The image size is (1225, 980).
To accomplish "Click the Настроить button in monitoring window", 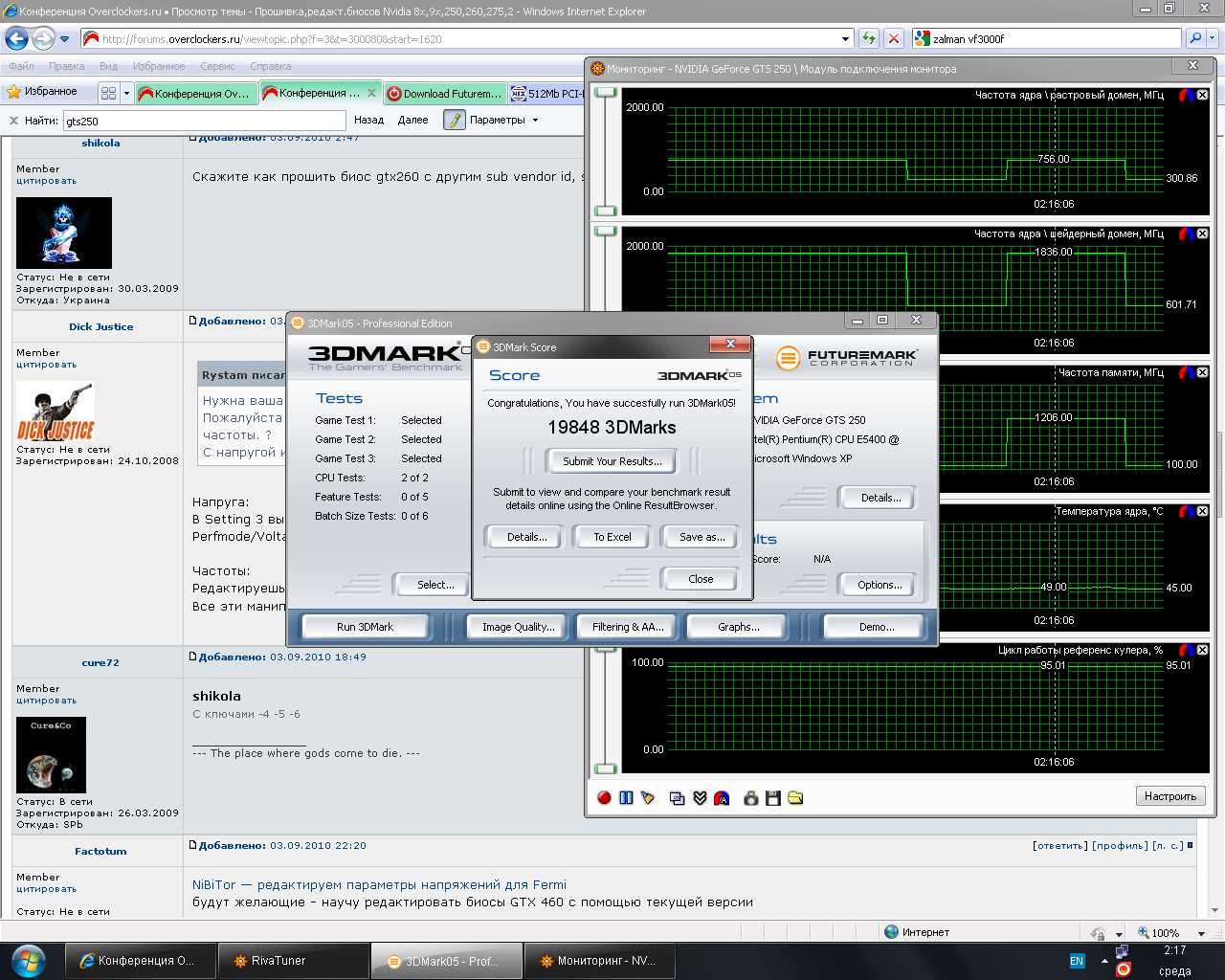I will point(1170,796).
